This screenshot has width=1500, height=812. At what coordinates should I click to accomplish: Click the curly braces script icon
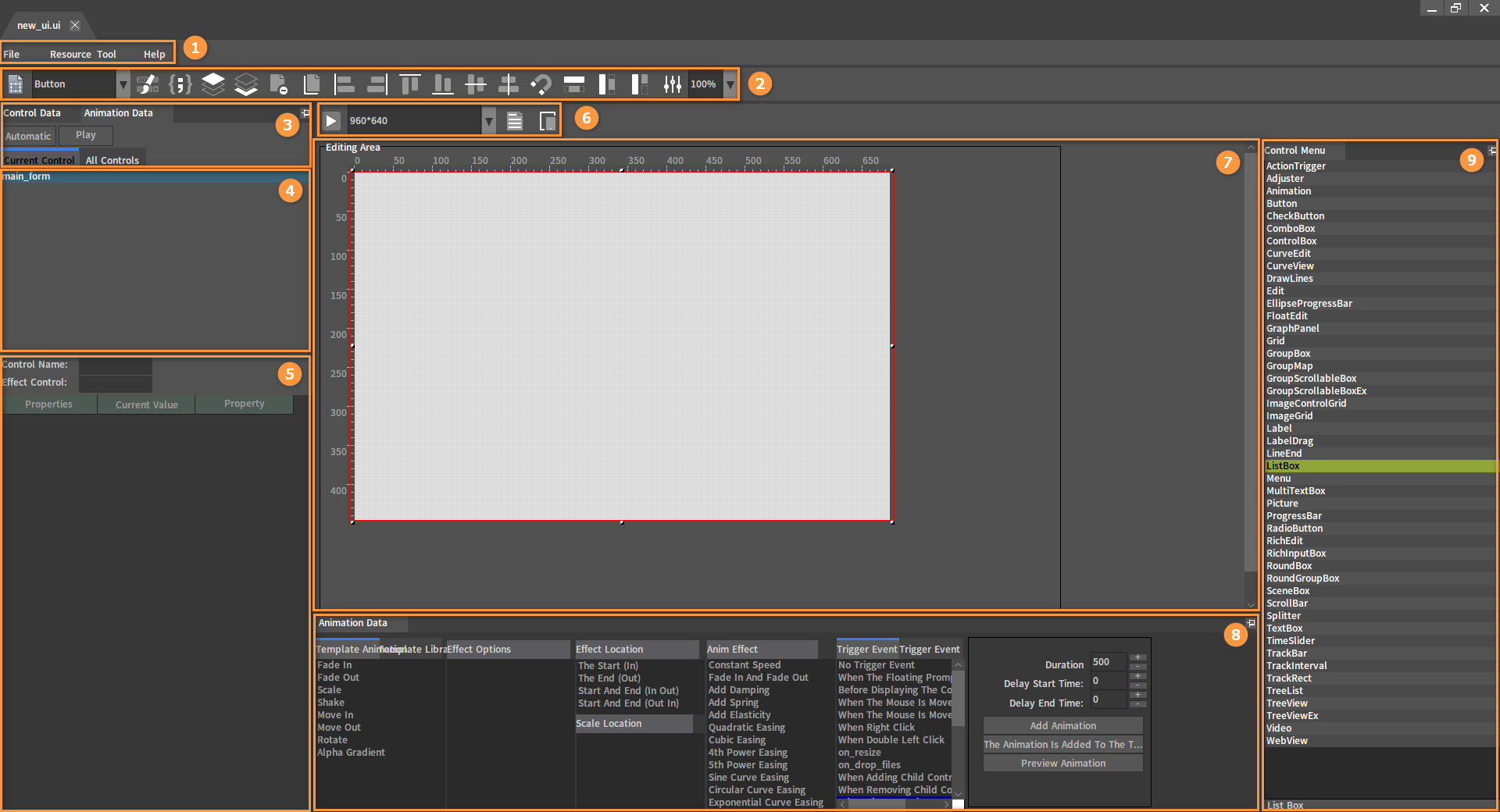(x=180, y=84)
